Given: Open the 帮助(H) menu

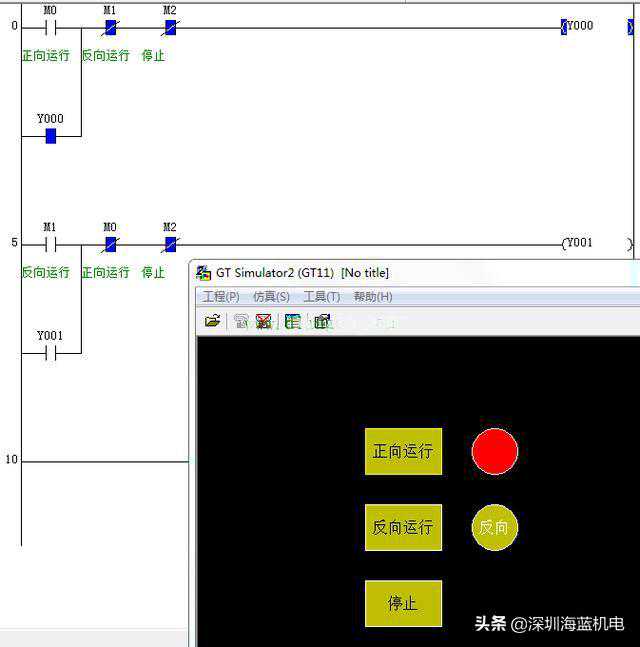Looking at the screenshot, I should (x=372, y=297).
